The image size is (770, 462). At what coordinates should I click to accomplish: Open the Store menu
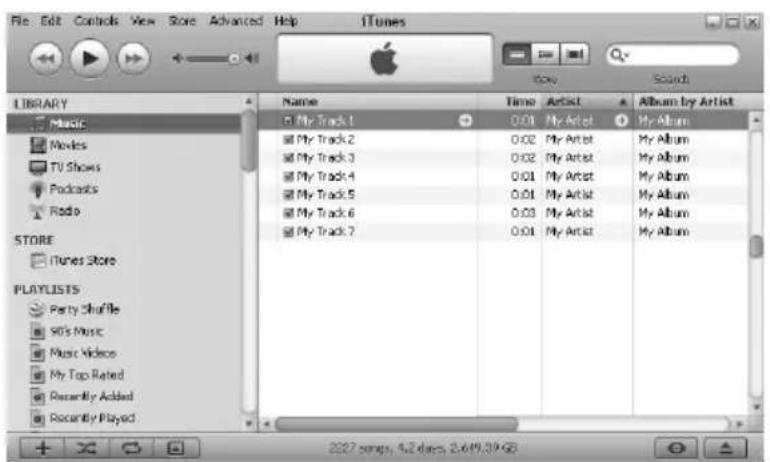pos(182,21)
